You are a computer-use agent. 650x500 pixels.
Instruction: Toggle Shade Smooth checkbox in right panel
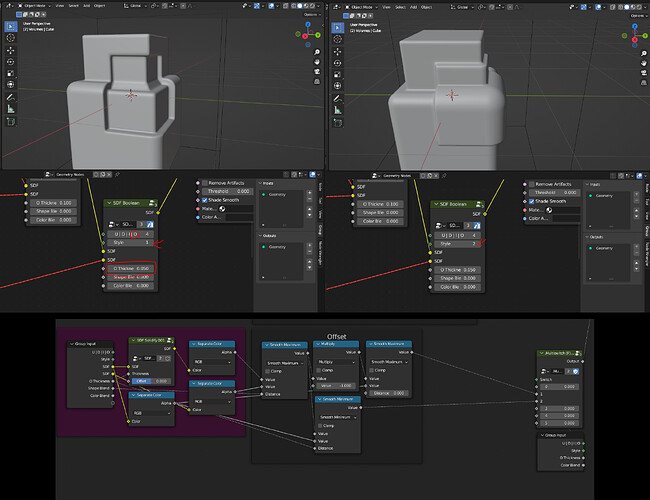tap(531, 201)
